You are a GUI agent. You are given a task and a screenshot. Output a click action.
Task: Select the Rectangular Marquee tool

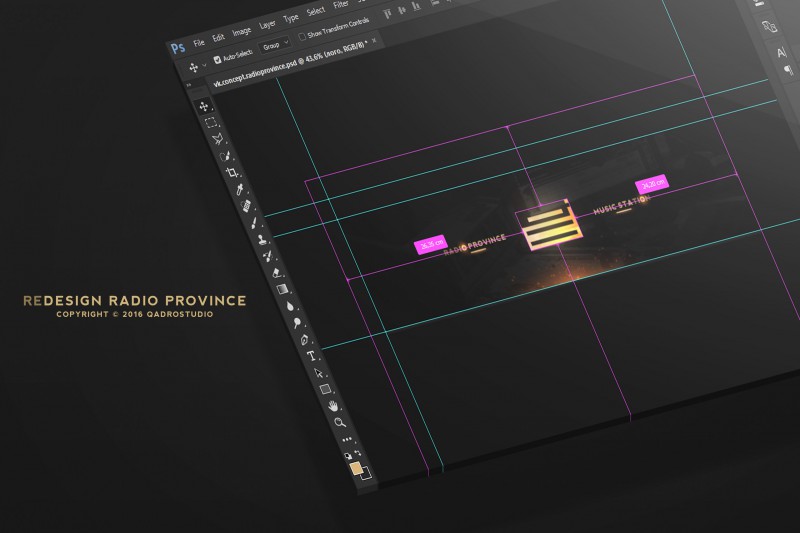point(211,122)
